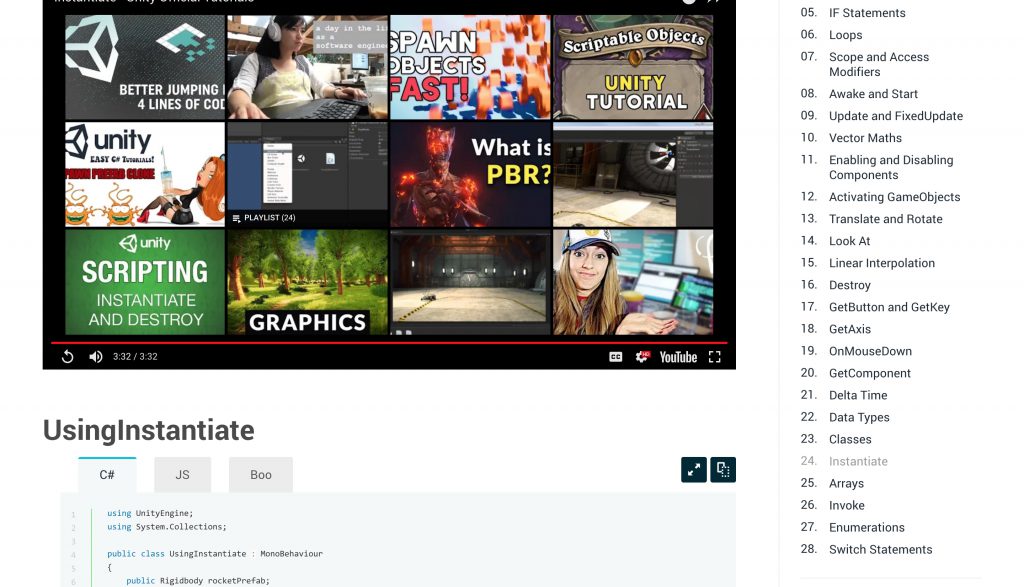
Task: Open the 'Easy C# Tutorials' unity video
Action: 145,174
